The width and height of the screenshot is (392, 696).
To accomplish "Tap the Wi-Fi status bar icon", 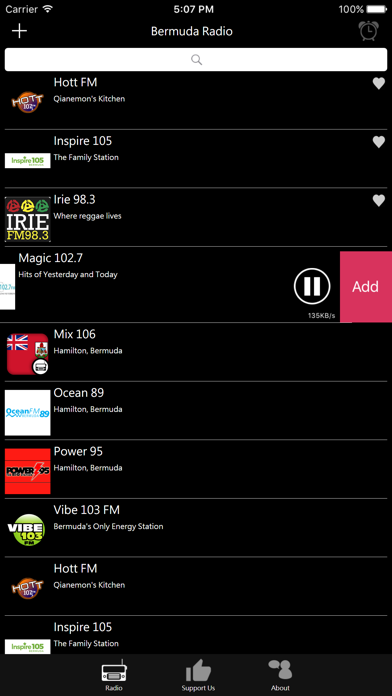I will pos(47,9).
